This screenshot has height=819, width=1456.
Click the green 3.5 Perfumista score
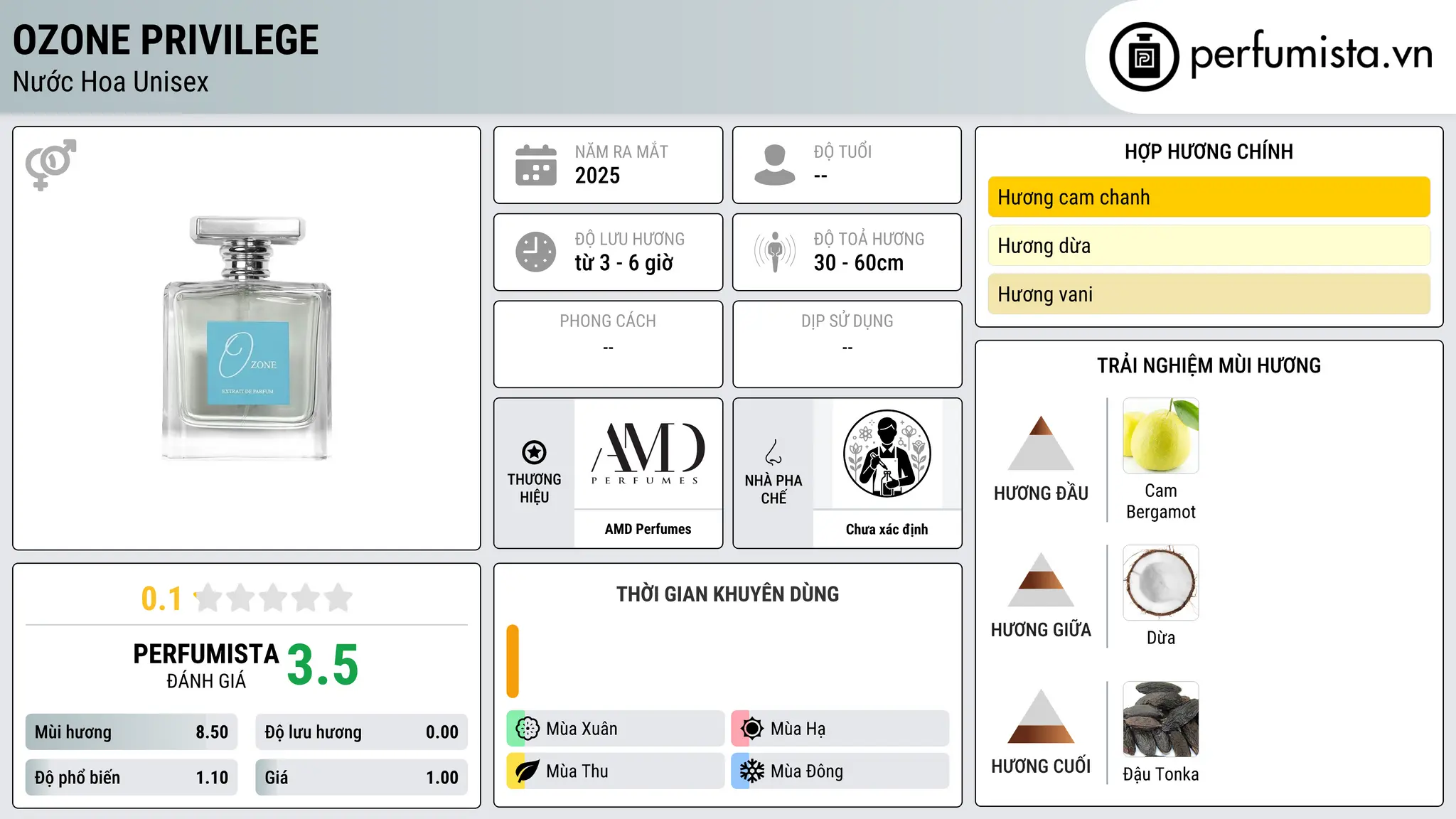tap(323, 665)
